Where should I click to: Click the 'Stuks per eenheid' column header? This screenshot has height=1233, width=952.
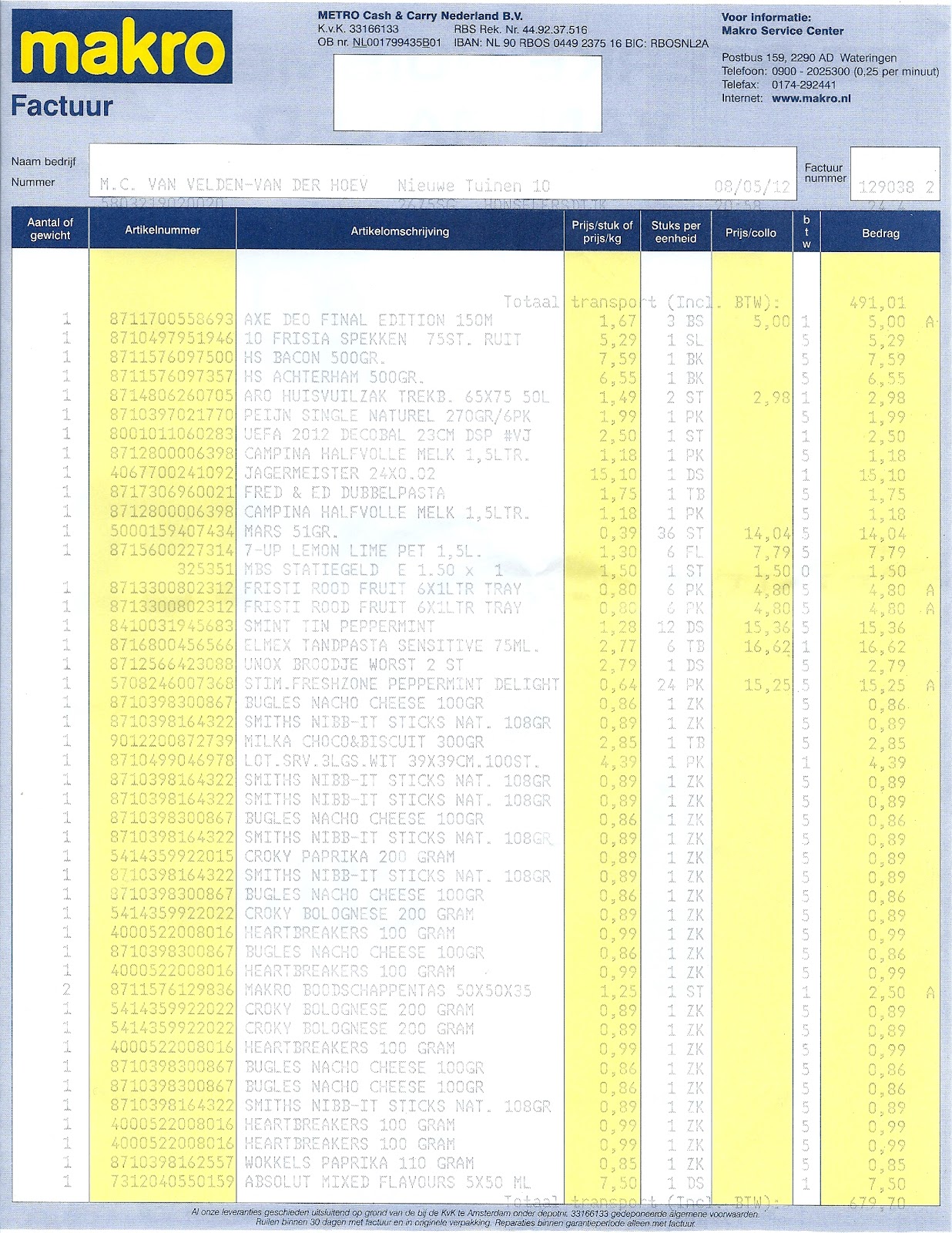pos(675,232)
